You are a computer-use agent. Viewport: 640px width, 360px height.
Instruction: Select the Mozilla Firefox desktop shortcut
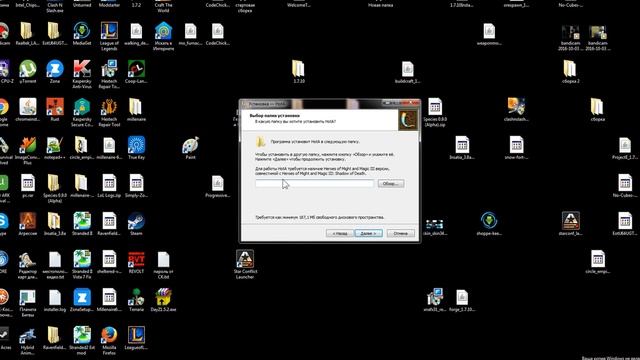click(109, 340)
